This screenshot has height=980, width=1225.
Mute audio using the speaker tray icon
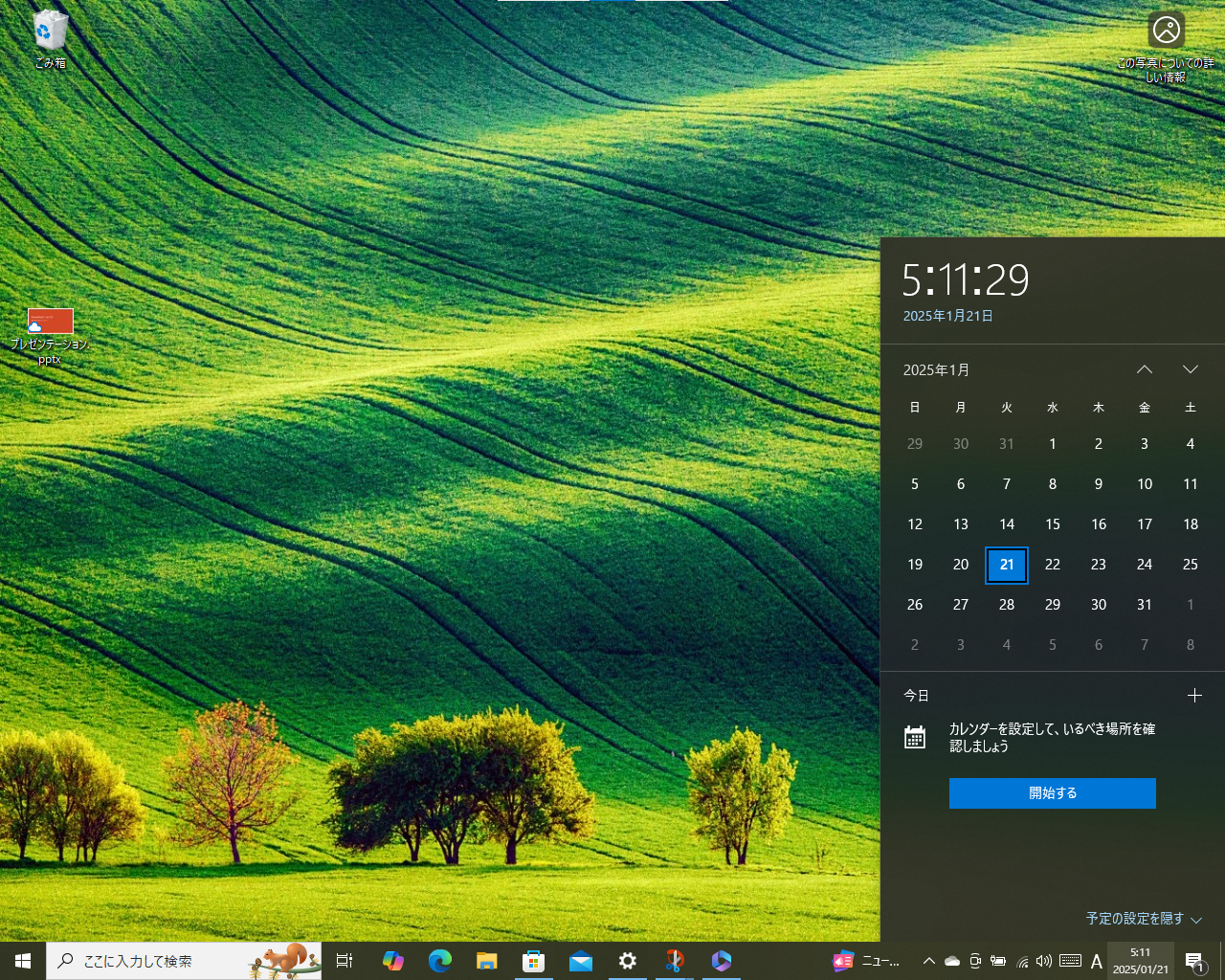[1045, 961]
